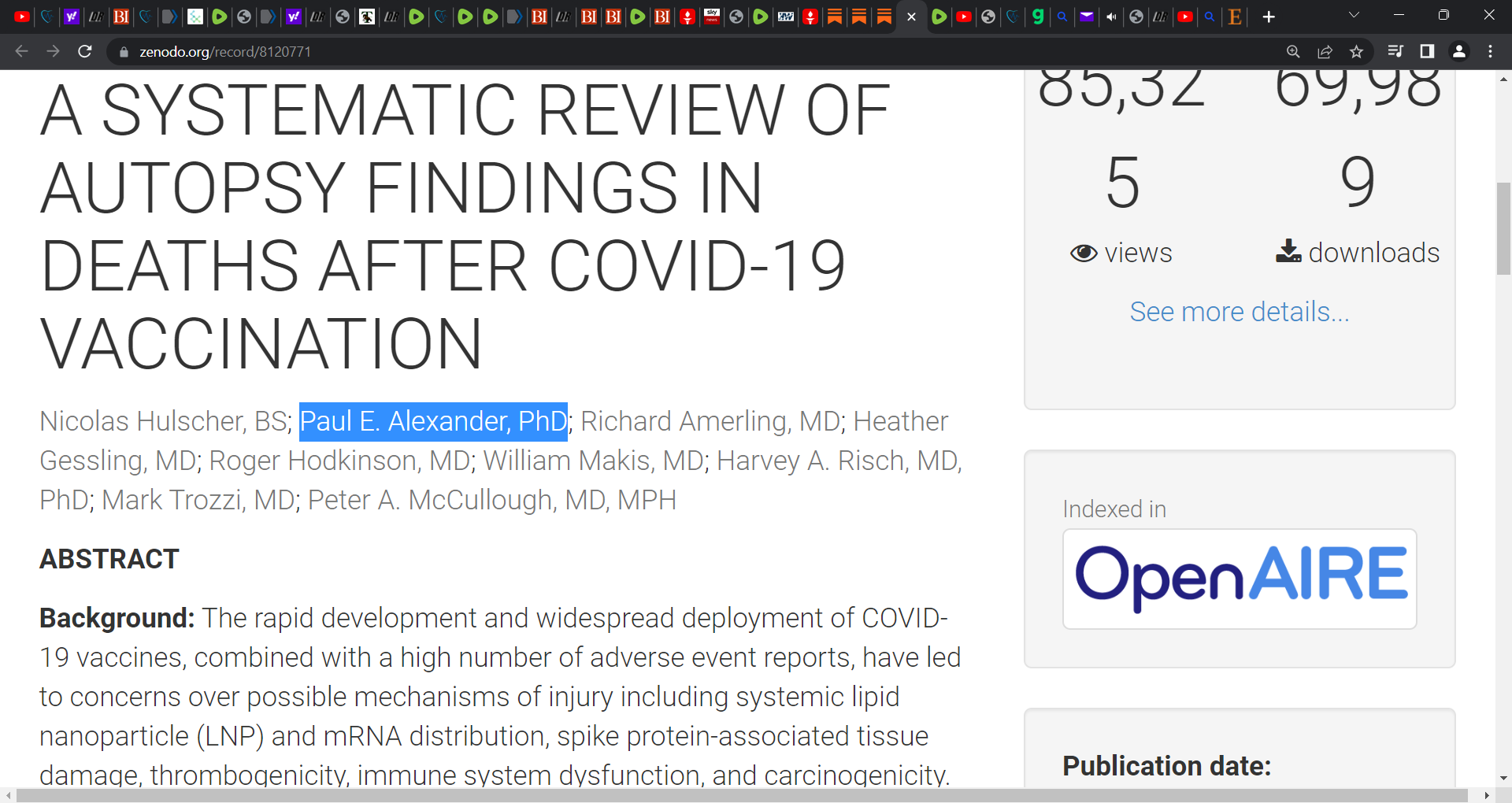This screenshot has height=803, width=1512.
Task: Toggle the browser side panel
Action: 1427,51
